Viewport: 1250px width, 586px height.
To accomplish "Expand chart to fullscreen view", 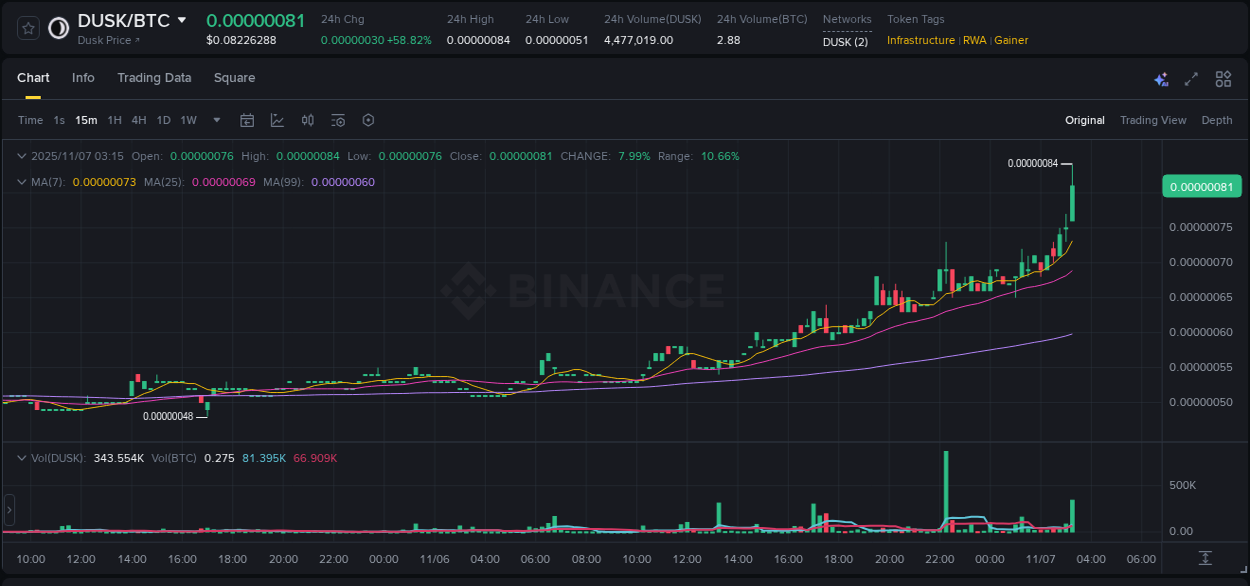I will [1191, 78].
